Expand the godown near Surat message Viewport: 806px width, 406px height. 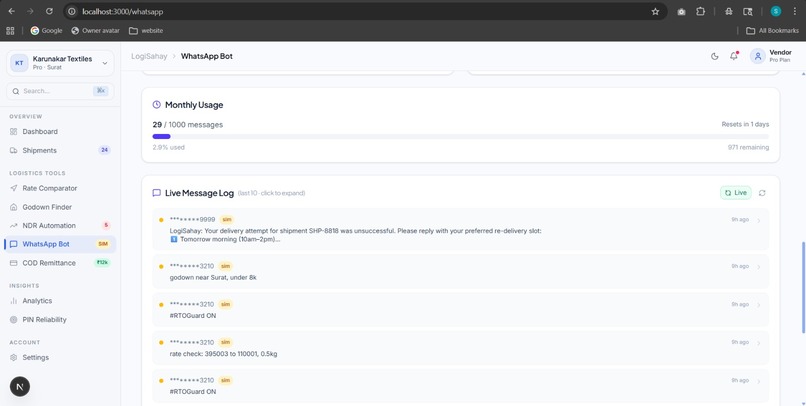coord(461,271)
